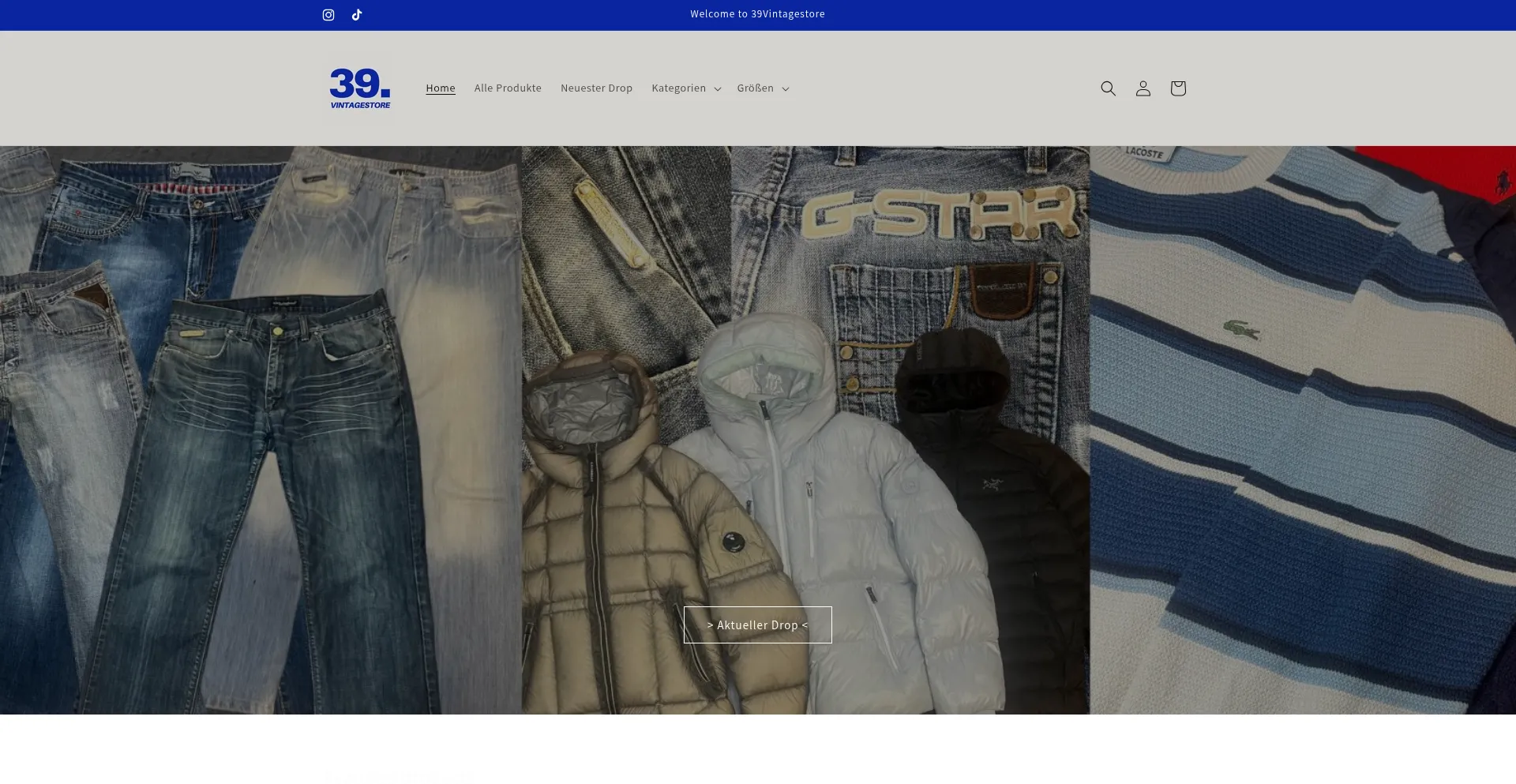This screenshot has height=784, width=1516.
Task: Open the TikTok profile icon
Action: [x=357, y=15]
